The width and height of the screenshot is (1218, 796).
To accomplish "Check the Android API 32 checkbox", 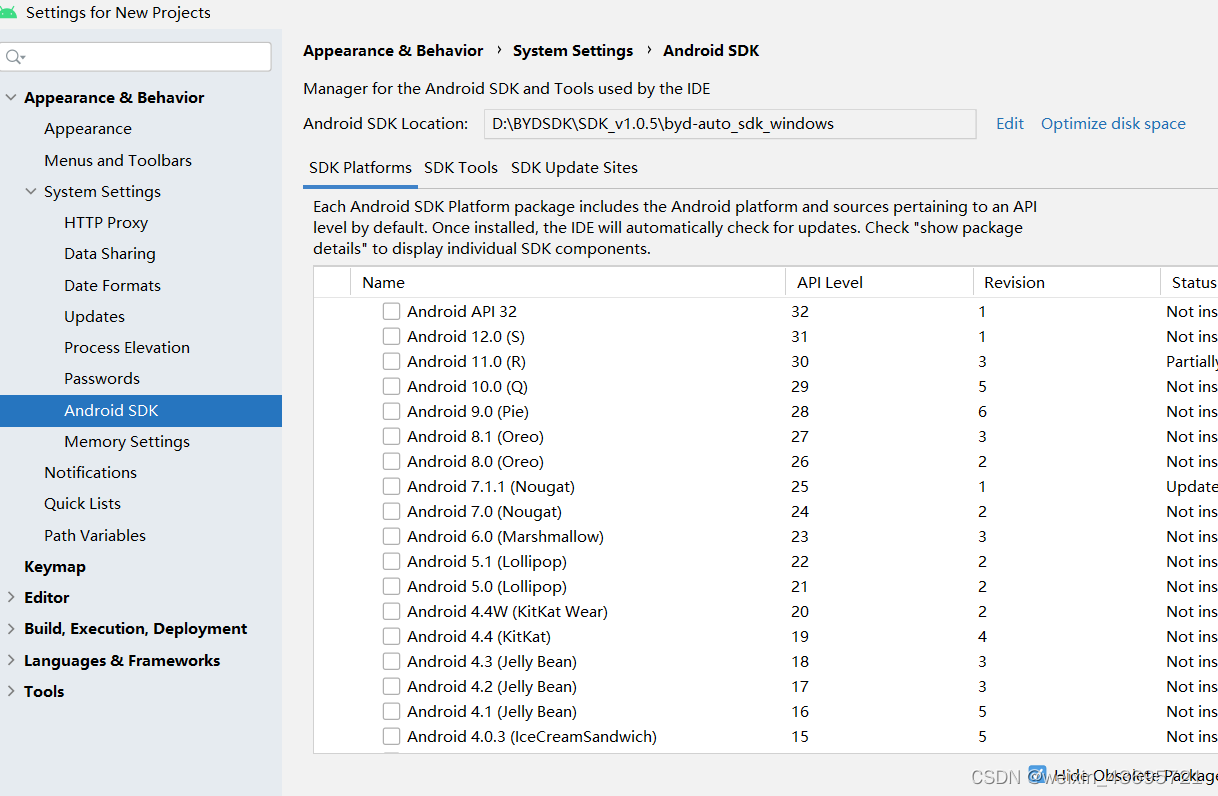I will pyautogui.click(x=391, y=311).
